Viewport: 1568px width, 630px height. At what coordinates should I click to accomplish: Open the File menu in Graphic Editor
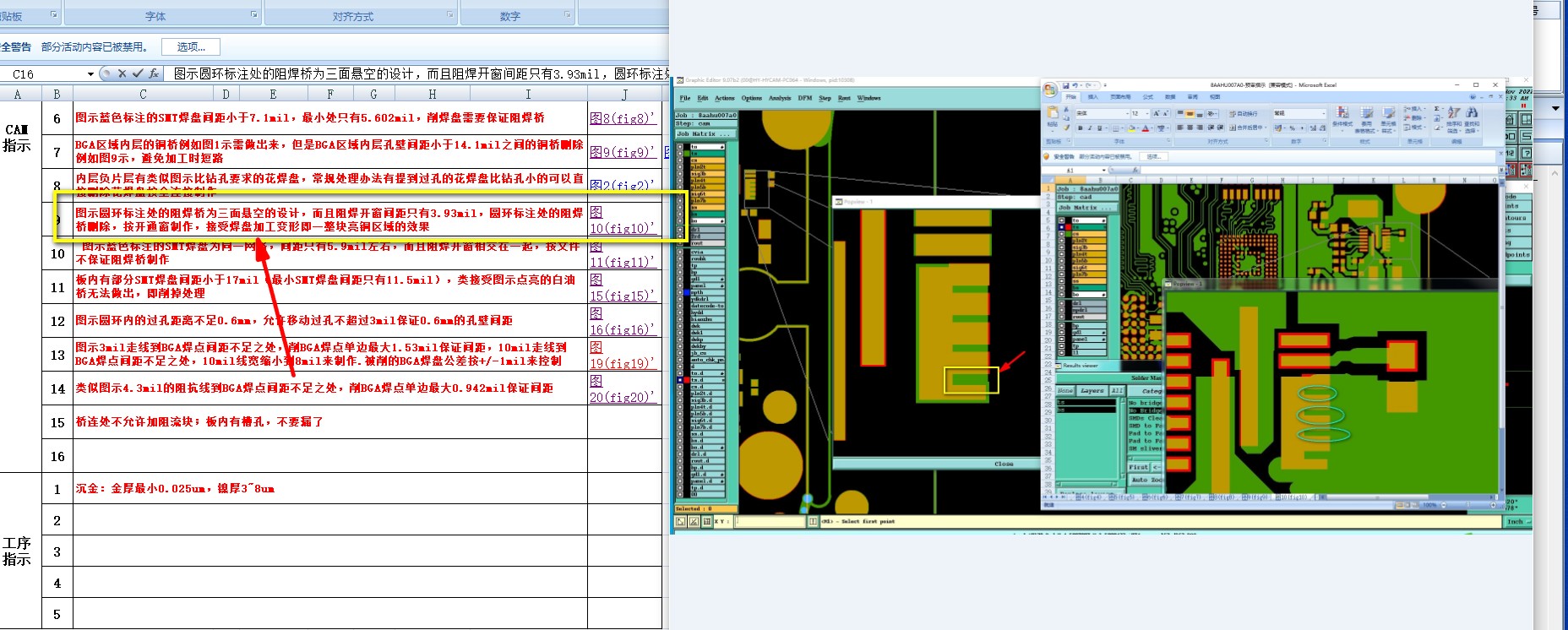point(685,98)
